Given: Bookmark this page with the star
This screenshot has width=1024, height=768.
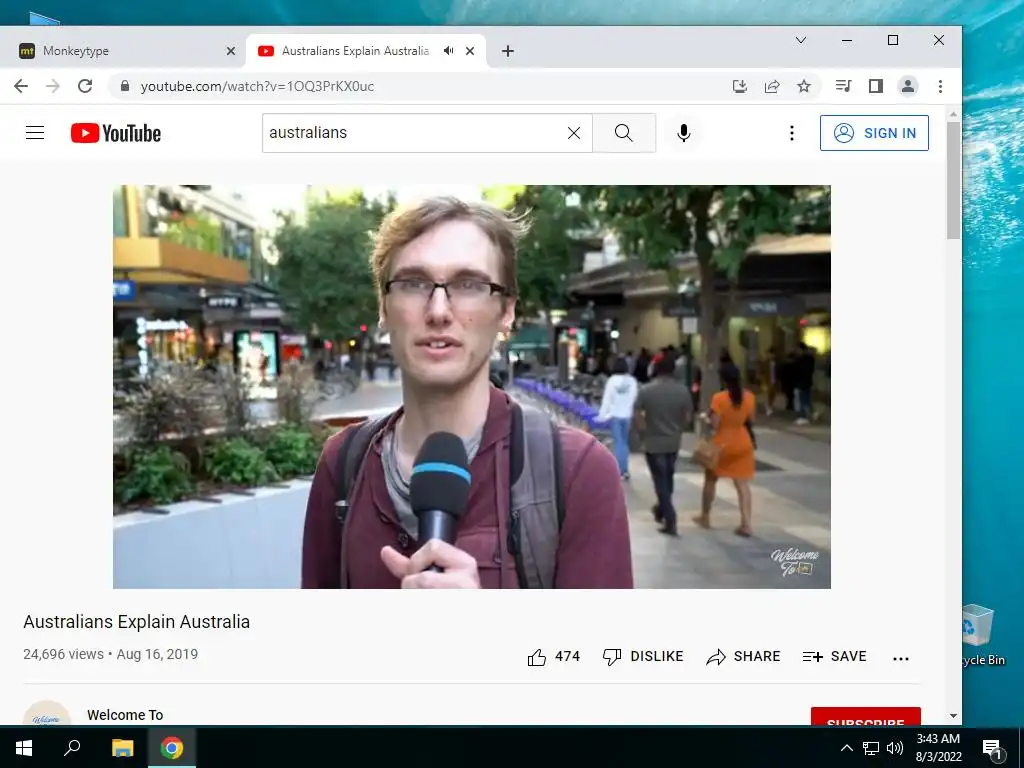Looking at the screenshot, I should click(804, 86).
